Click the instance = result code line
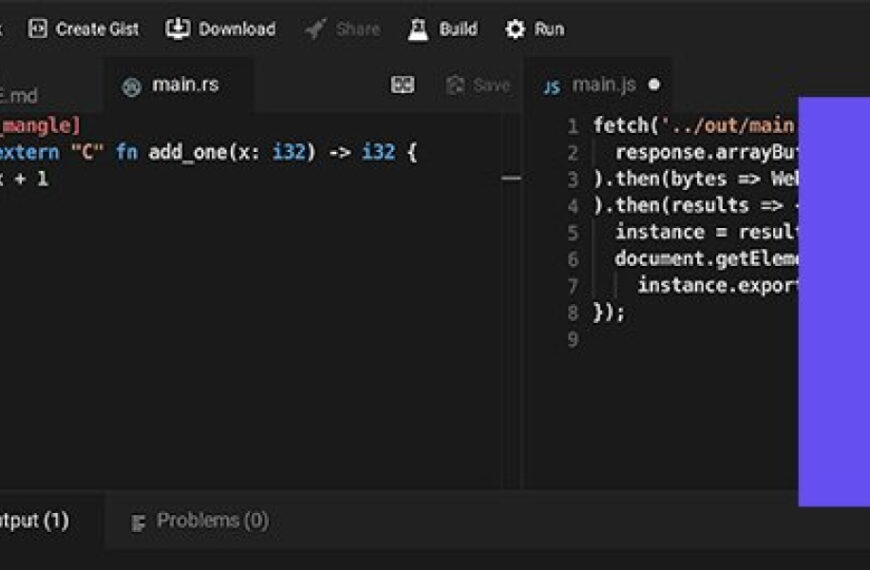This screenshot has width=870, height=570. [x=706, y=232]
